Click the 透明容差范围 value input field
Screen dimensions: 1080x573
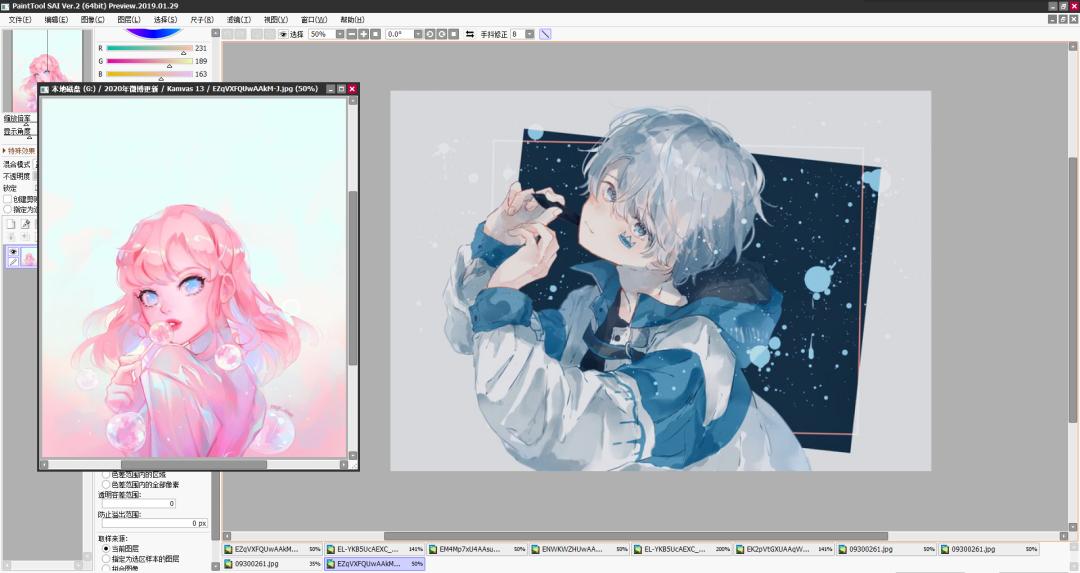tap(138, 503)
